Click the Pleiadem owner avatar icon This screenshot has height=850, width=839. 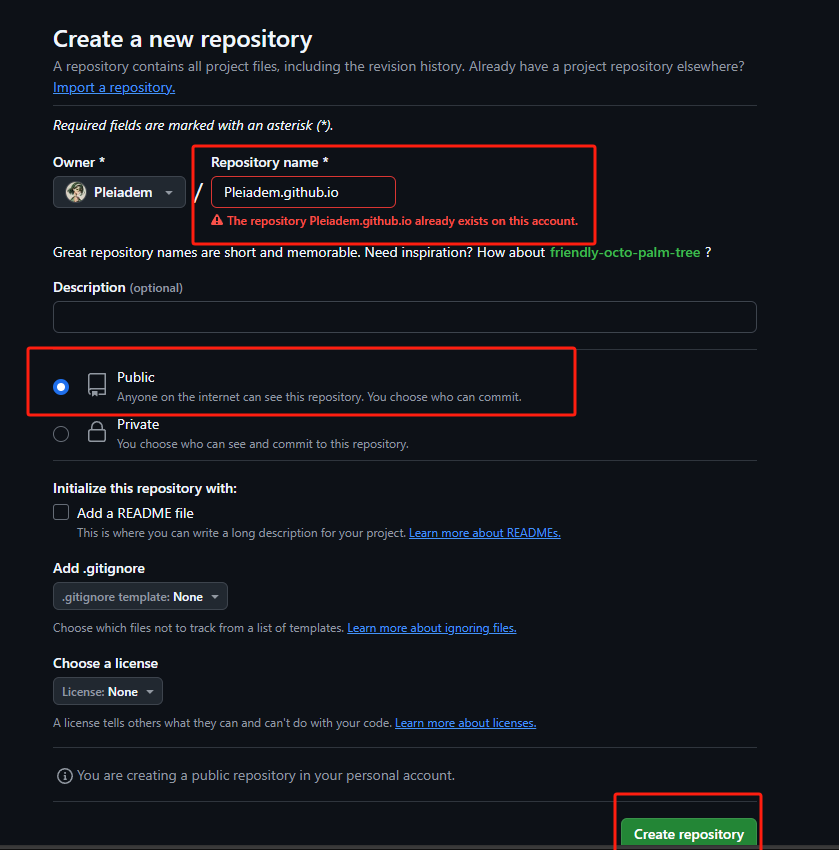point(76,192)
